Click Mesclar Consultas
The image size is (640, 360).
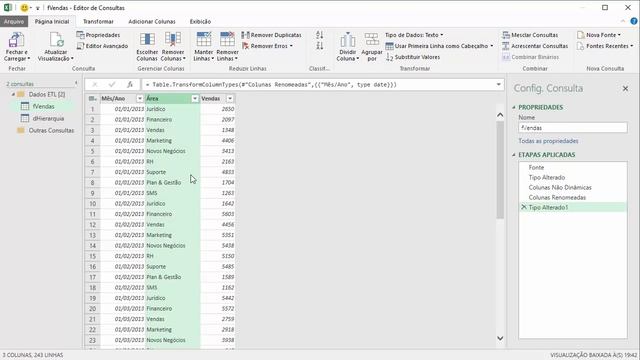[x=530, y=35]
